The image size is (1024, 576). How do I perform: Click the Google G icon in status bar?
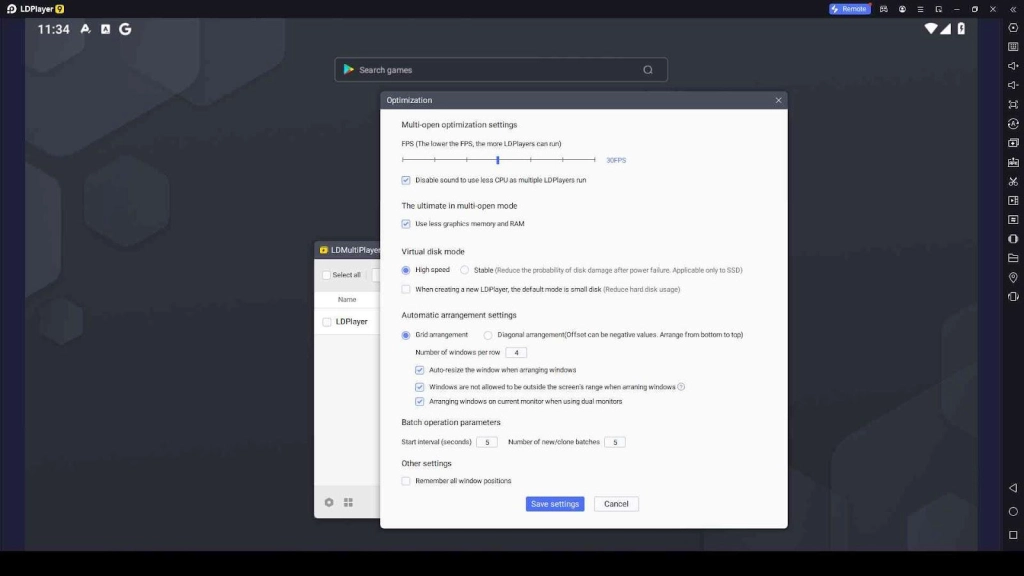point(125,29)
